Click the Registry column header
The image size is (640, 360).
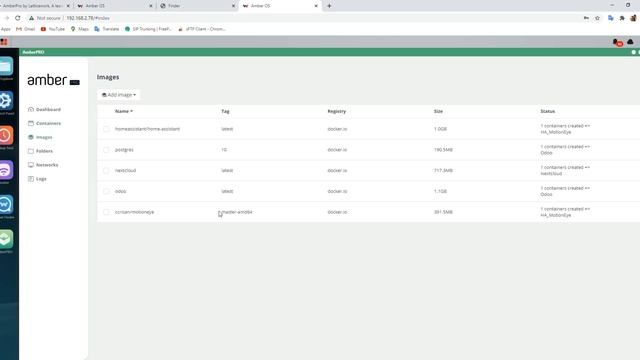[337, 111]
